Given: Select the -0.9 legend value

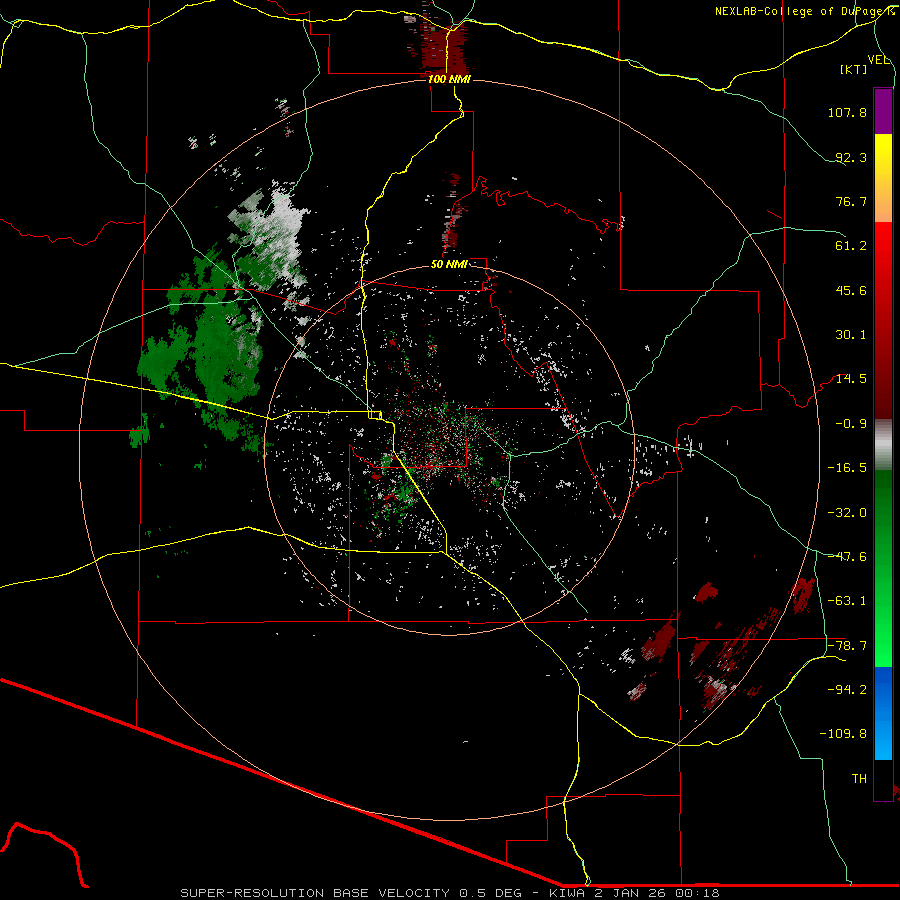Looking at the screenshot, I should (851, 424).
